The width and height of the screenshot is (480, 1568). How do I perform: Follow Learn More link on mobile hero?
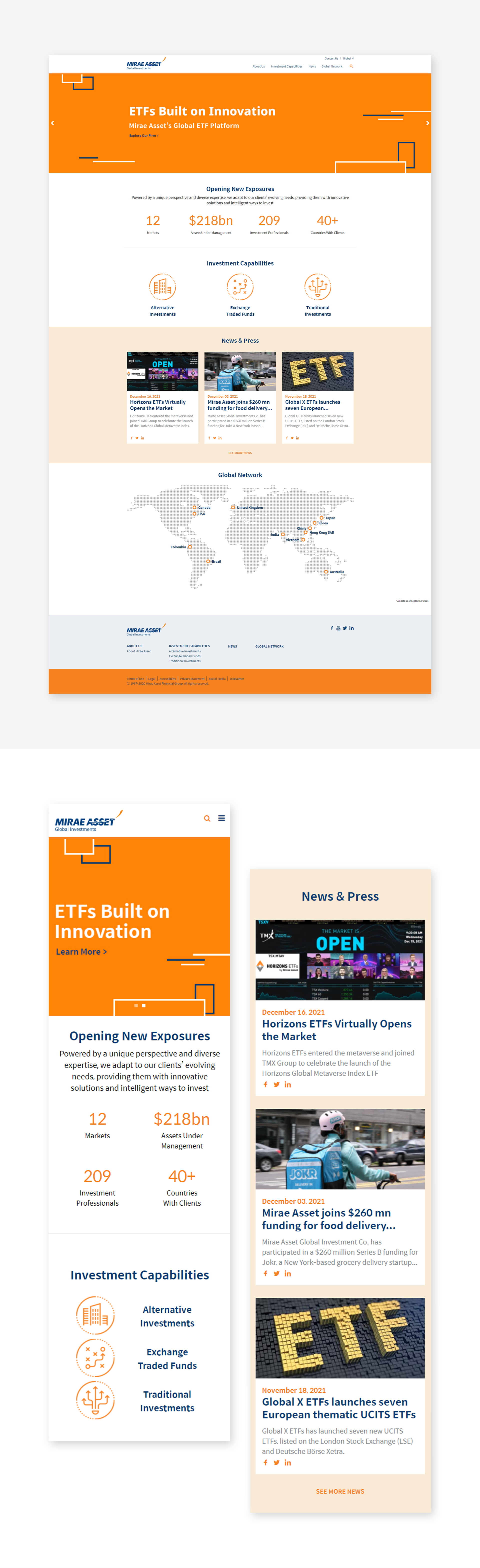pyautogui.click(x=81, y=952)
